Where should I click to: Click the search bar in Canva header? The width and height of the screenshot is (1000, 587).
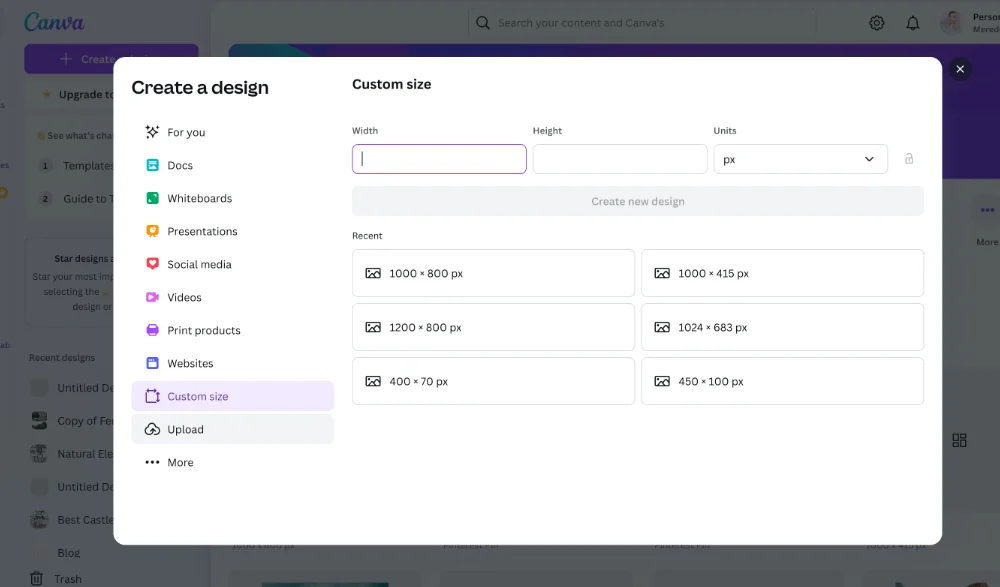click(642, 23)
